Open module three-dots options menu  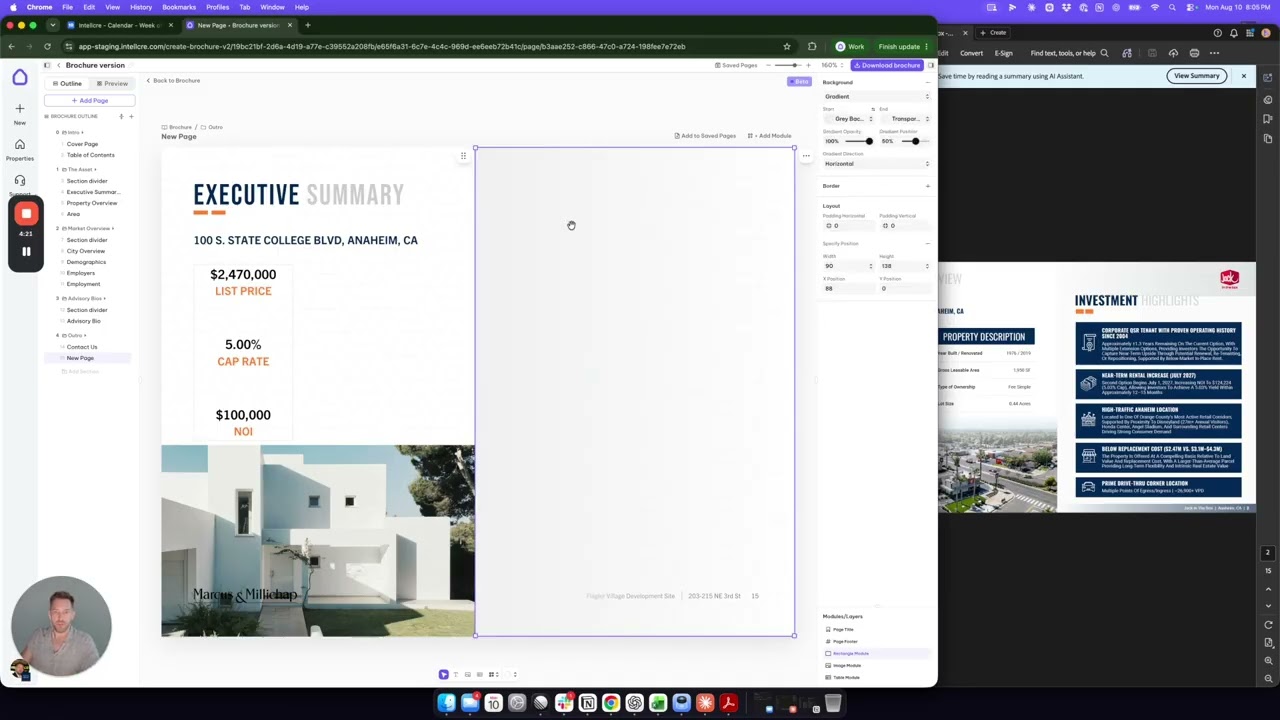pyautogui.click(x=806, y=156)
